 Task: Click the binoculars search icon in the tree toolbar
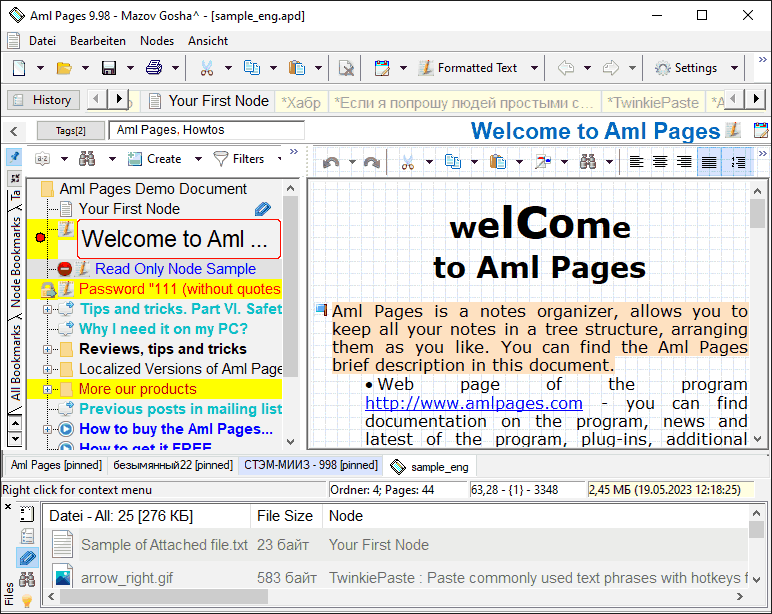click(87, 159)
